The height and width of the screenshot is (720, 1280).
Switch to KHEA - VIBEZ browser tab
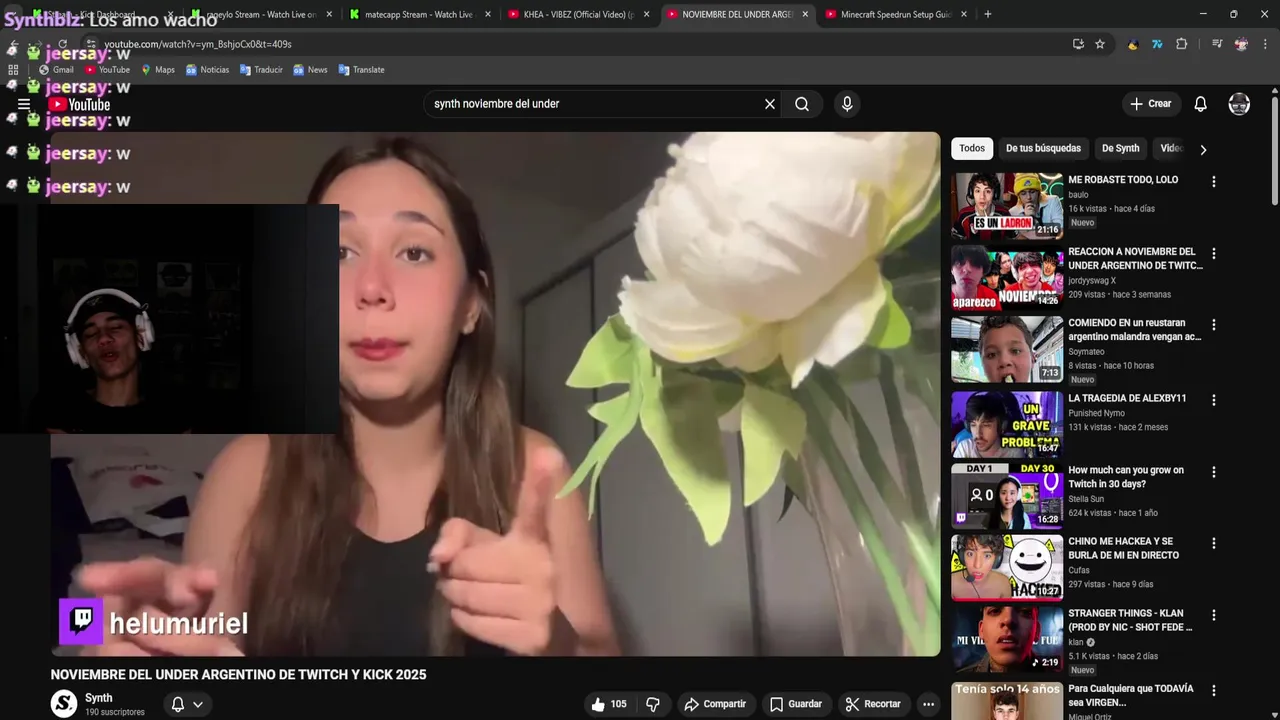coord(578,14)
